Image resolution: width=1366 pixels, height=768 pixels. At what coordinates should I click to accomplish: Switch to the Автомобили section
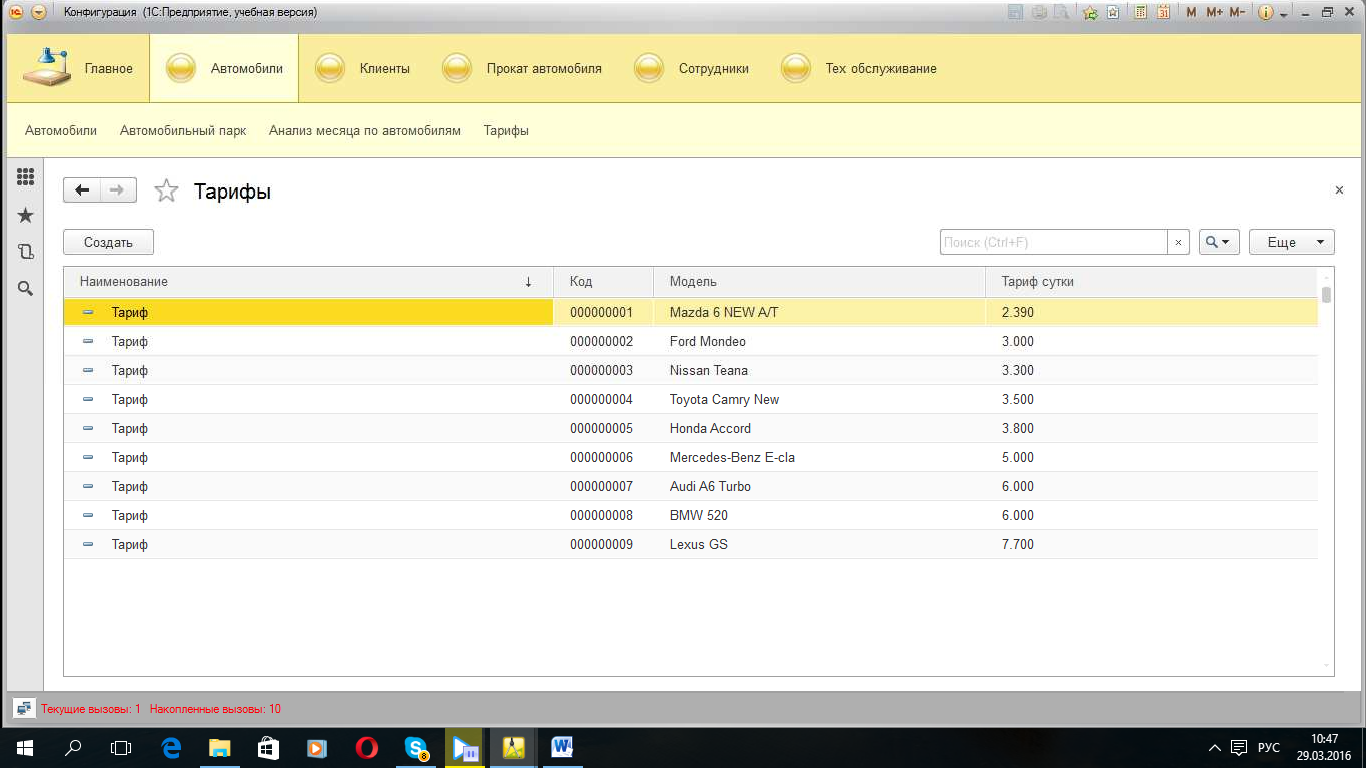[x=224, y=68]
